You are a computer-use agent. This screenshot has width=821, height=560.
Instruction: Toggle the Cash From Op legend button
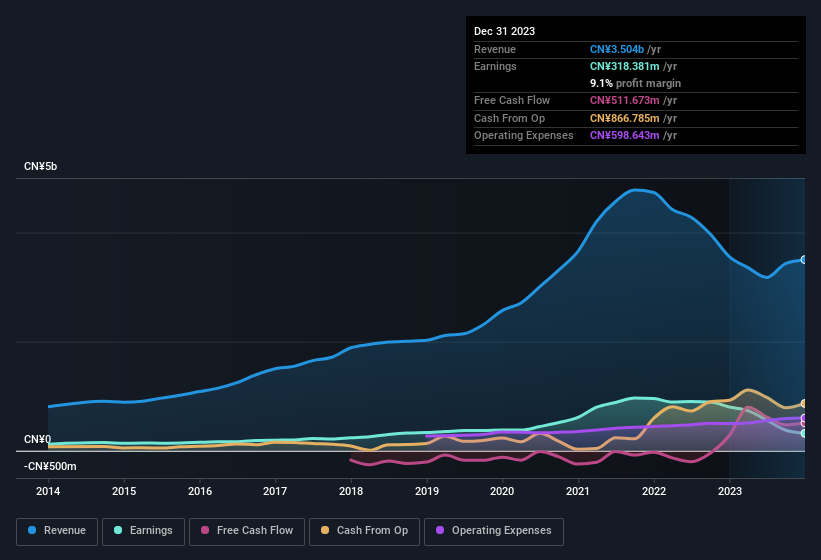pos(364,531)
